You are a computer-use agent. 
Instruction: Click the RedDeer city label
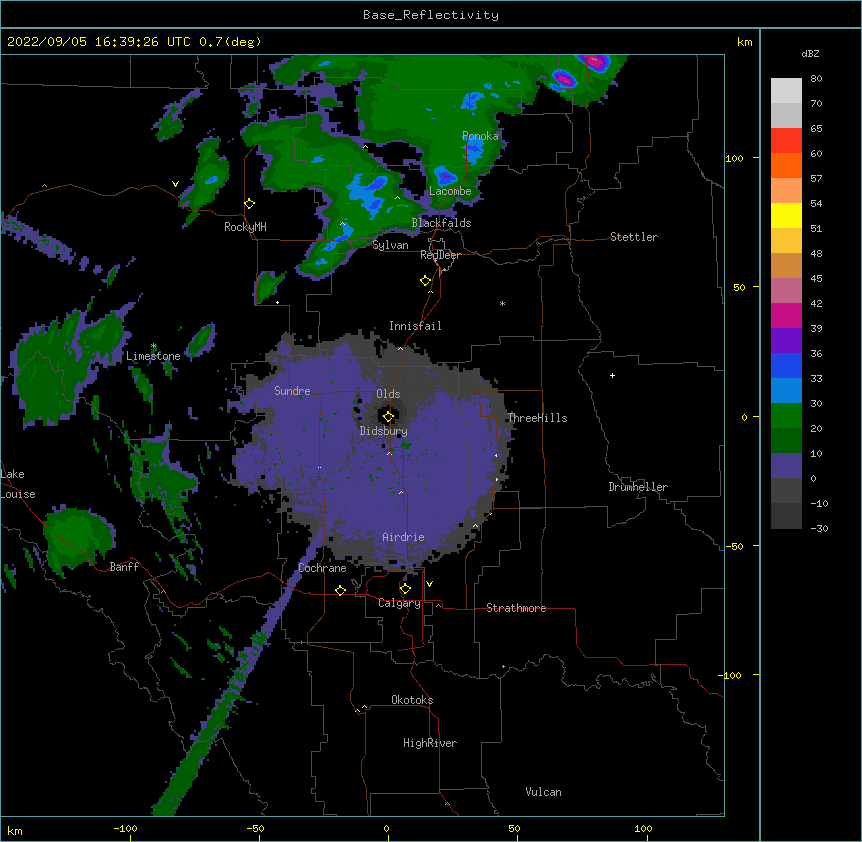(x=440, y=255)
